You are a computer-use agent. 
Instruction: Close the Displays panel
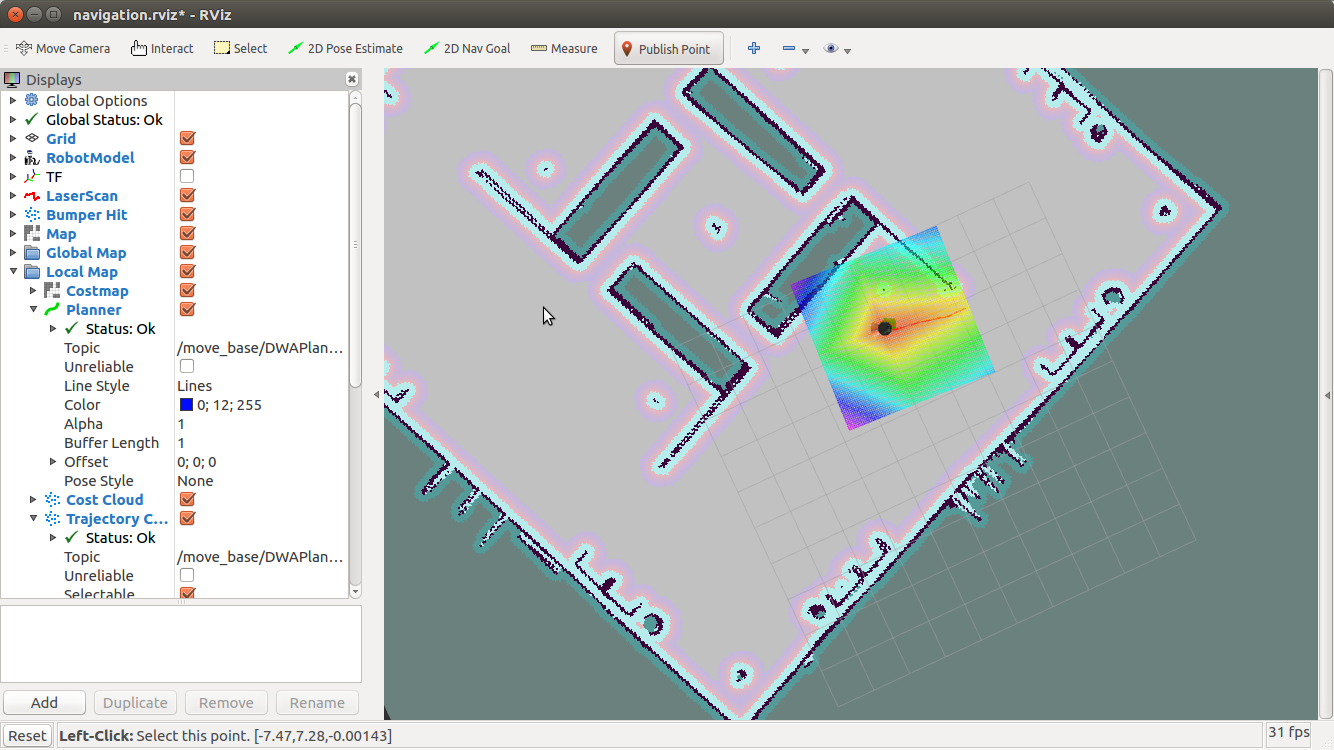(x=352, y=79)
